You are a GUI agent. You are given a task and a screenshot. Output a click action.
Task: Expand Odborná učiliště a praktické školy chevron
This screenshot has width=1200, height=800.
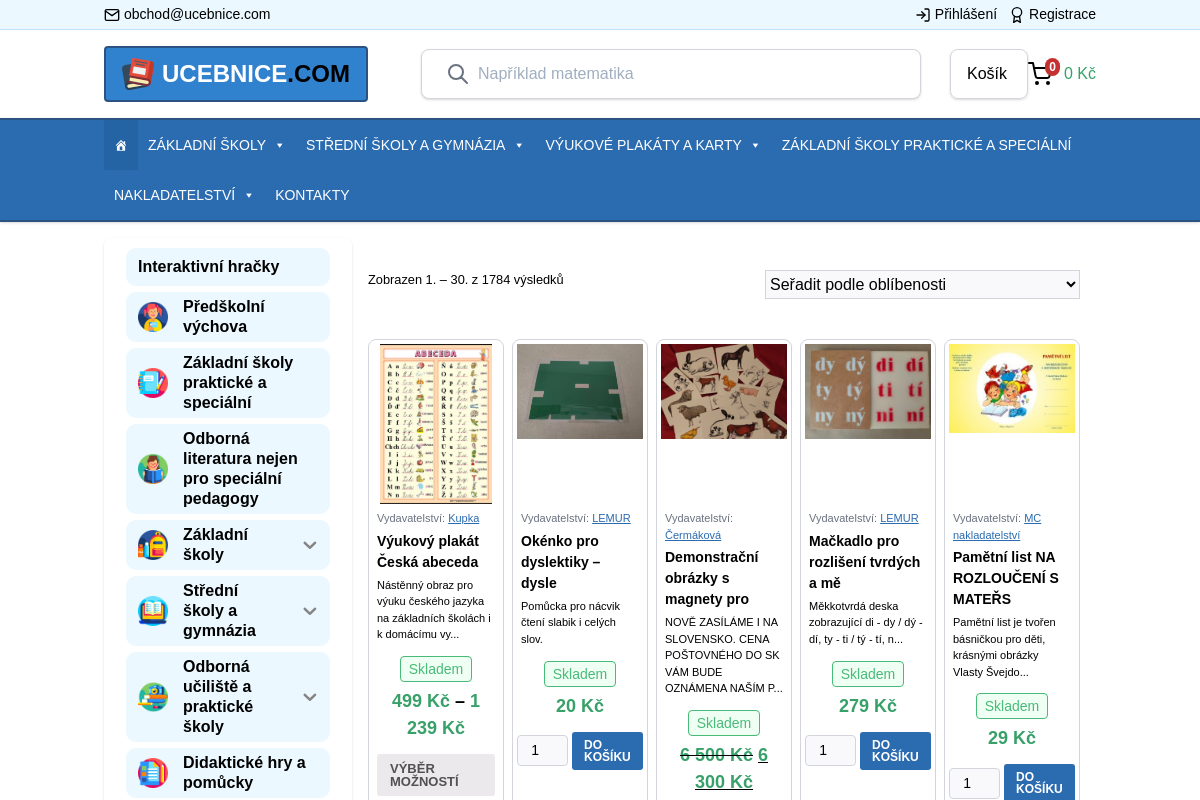(x=310, y=697)
